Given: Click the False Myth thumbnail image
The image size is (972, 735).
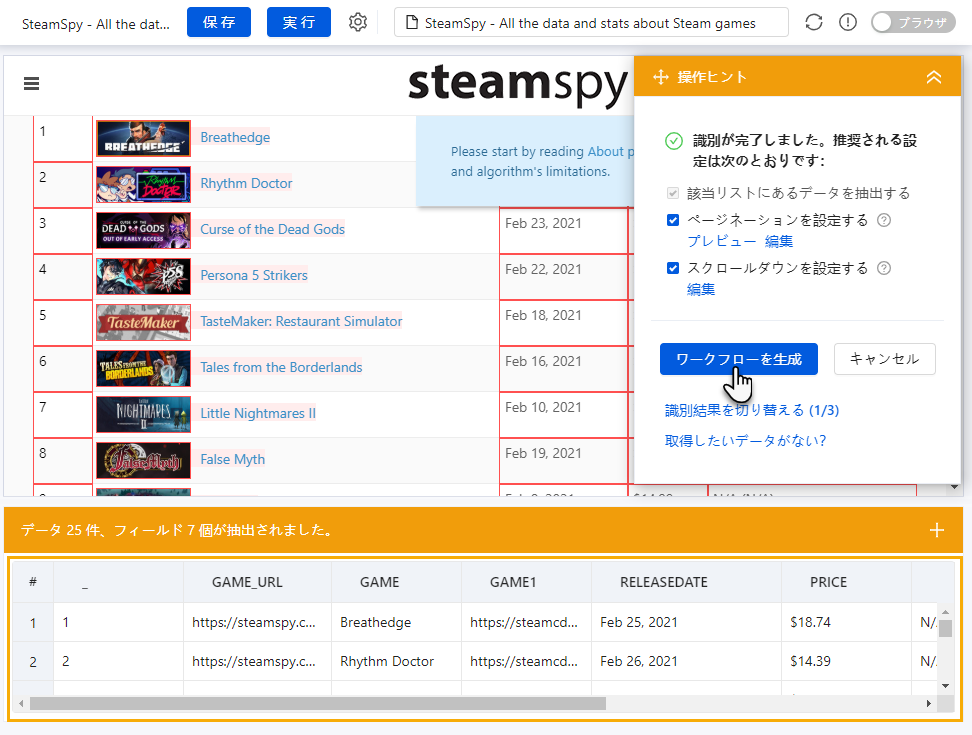Looking at the screenshot, I should [143, 460].
